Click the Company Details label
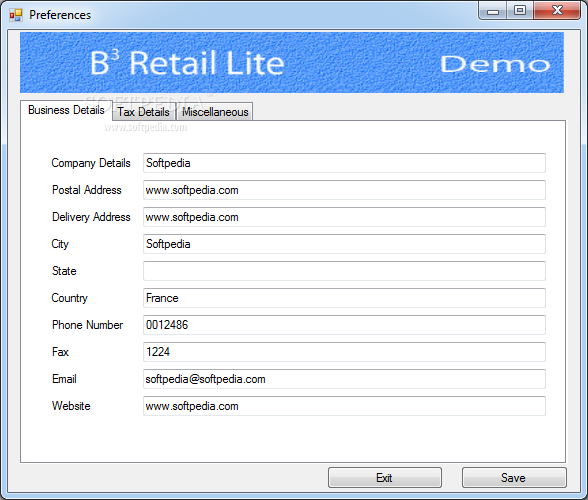The image size is (588, 500). coord(91,163)
